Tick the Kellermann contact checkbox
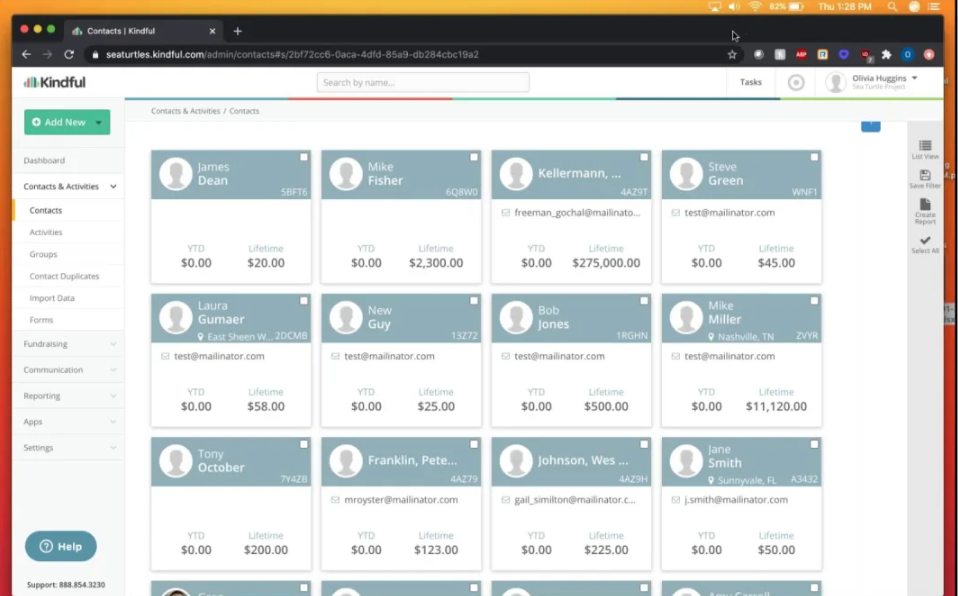 [x=644, y=157]
